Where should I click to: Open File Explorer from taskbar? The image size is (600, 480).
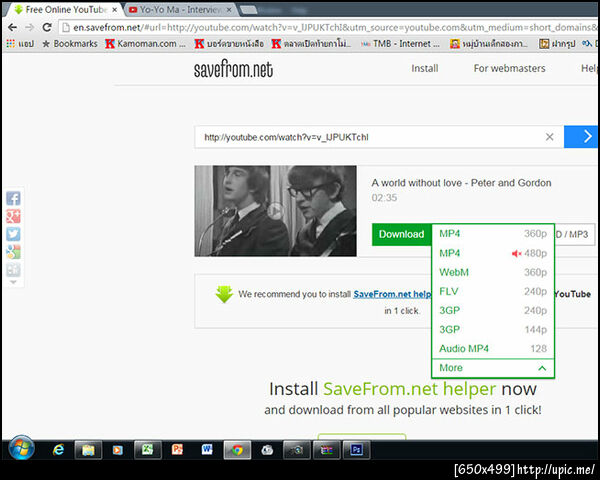click(88, 450)
